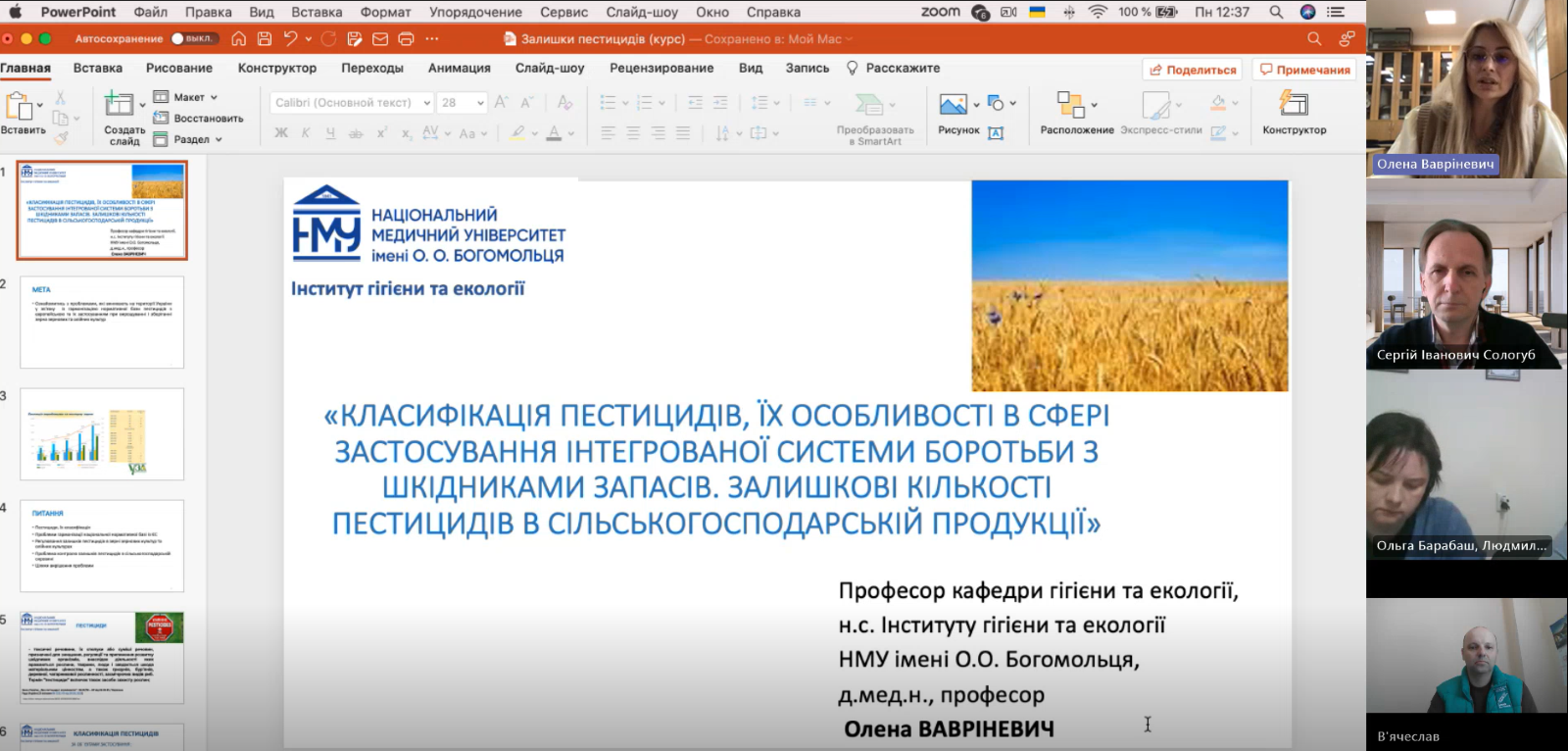
Task: Open the Раздел section dropdown
Action: [x=188, y=139]
